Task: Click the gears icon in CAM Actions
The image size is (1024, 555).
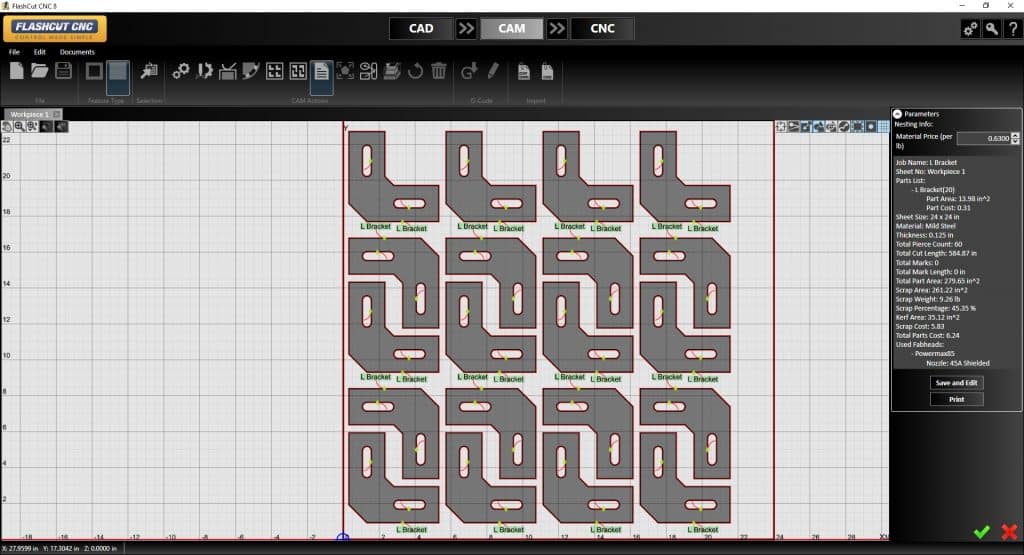Action: pyautogui.click(x=181, y=71)
